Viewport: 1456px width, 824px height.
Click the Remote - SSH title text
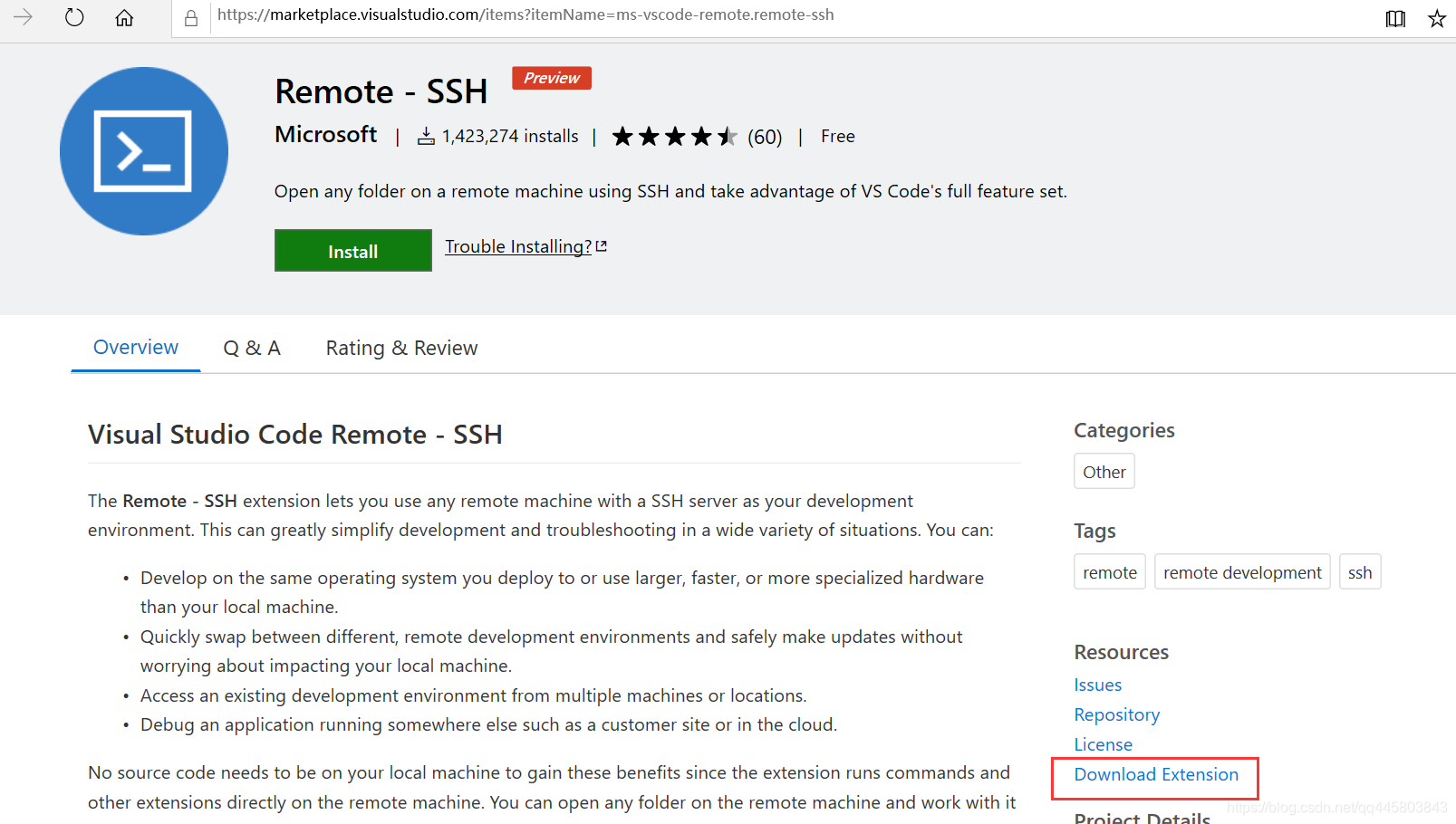[x=381, y=91]
